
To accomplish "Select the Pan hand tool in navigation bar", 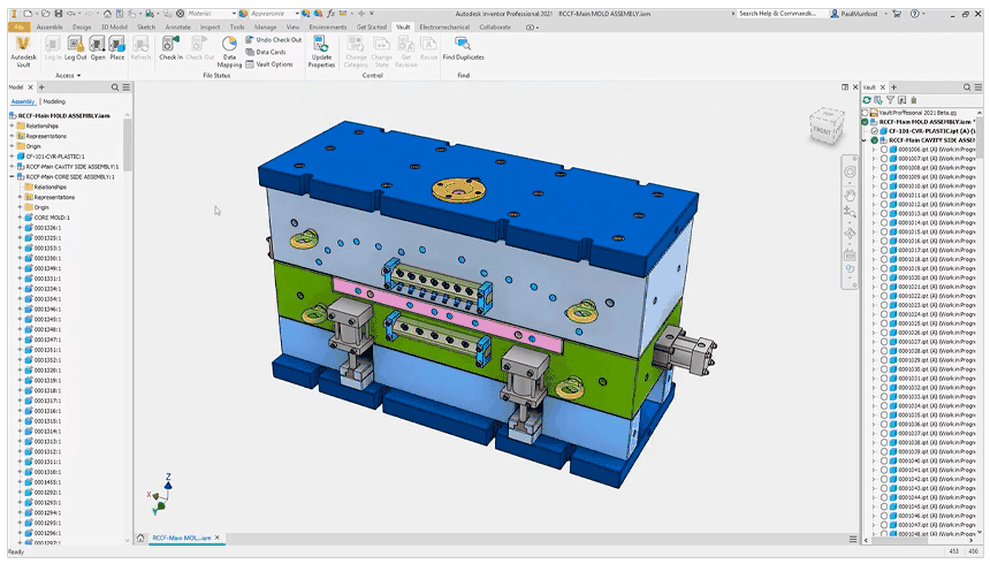I will (850, 195).
